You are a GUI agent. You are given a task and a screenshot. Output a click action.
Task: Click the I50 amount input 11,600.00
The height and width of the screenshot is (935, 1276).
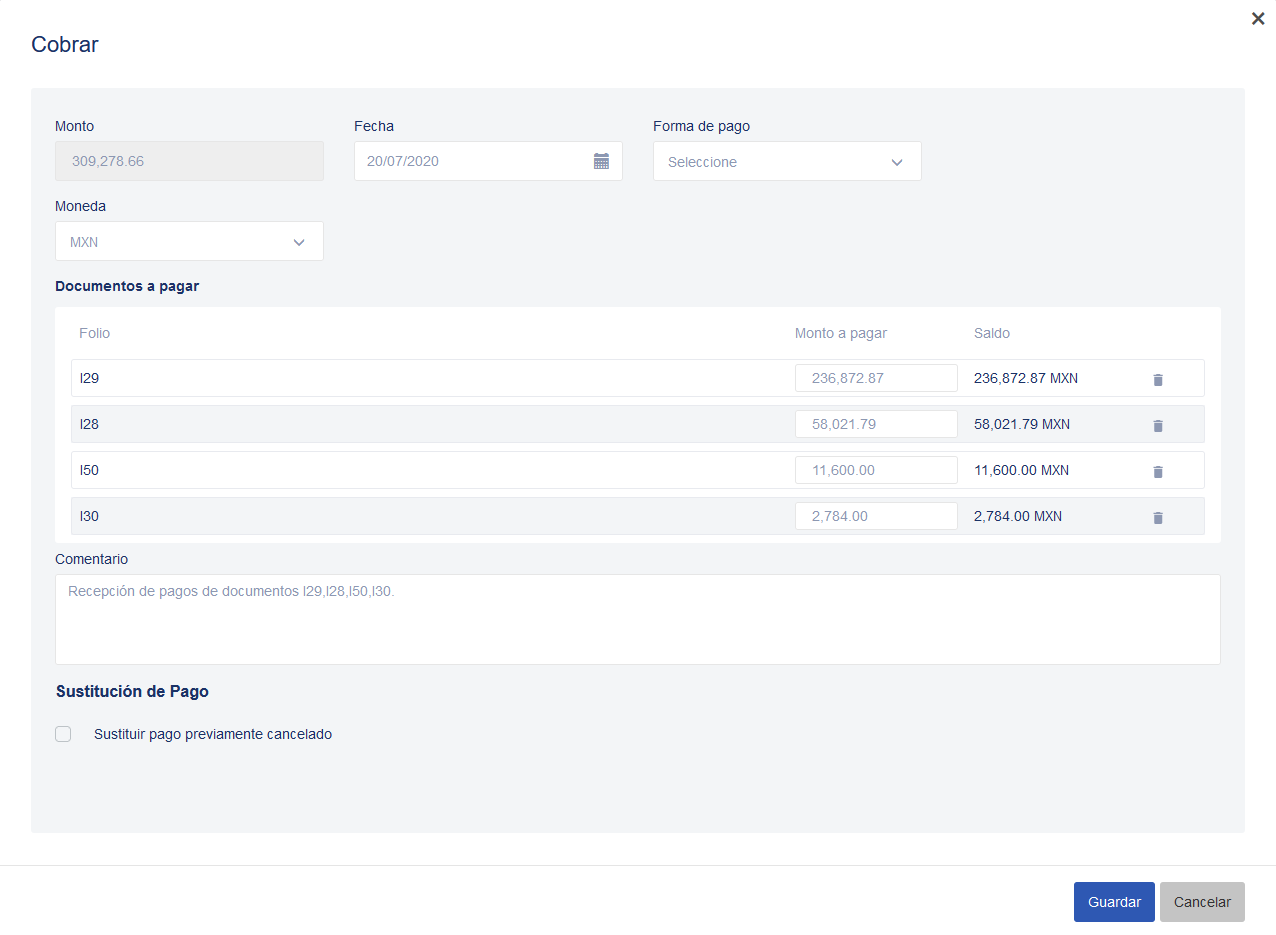(x=876, y=470)
